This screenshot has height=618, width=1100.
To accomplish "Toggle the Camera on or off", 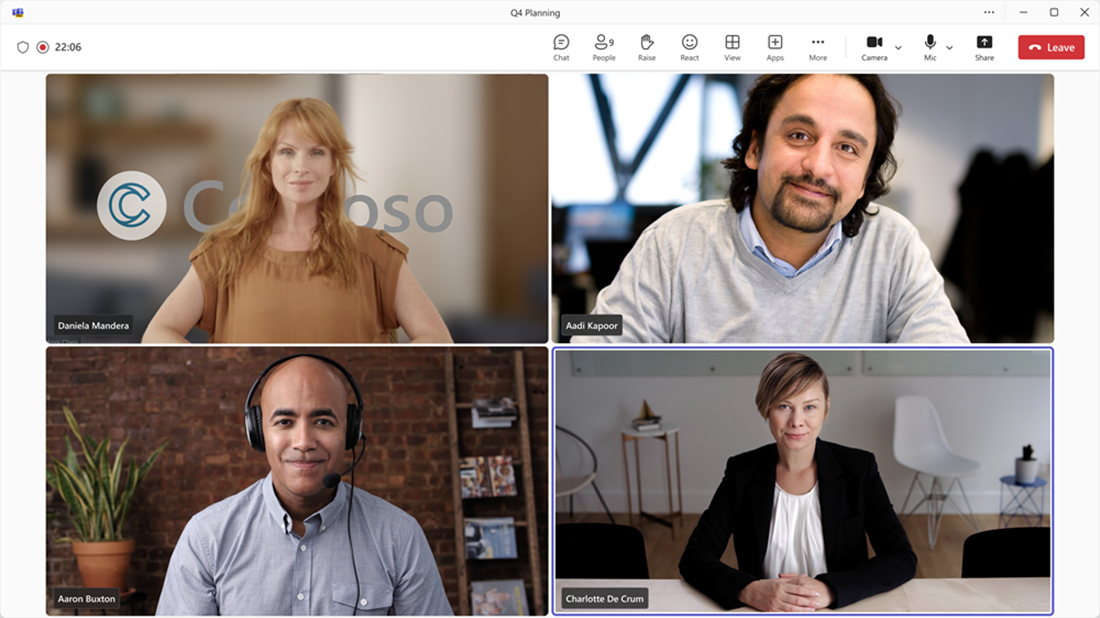I will point(874,48).
